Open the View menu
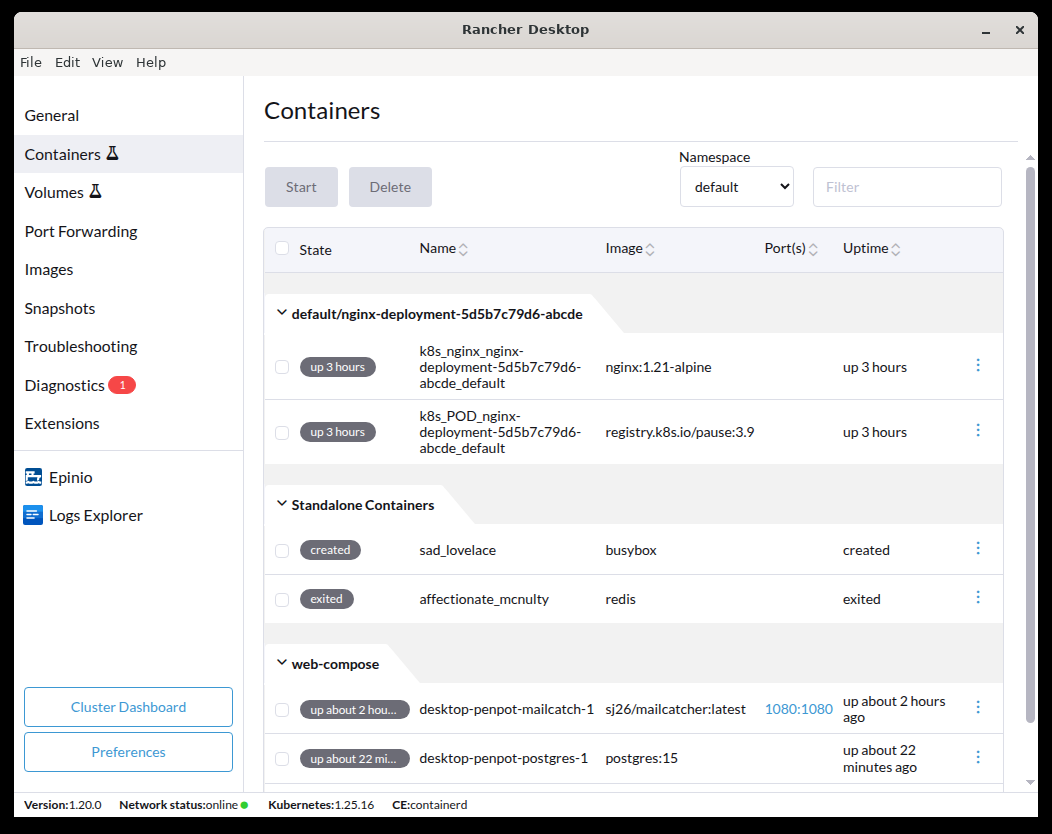The image size is (1052, 834). point(107,62)
